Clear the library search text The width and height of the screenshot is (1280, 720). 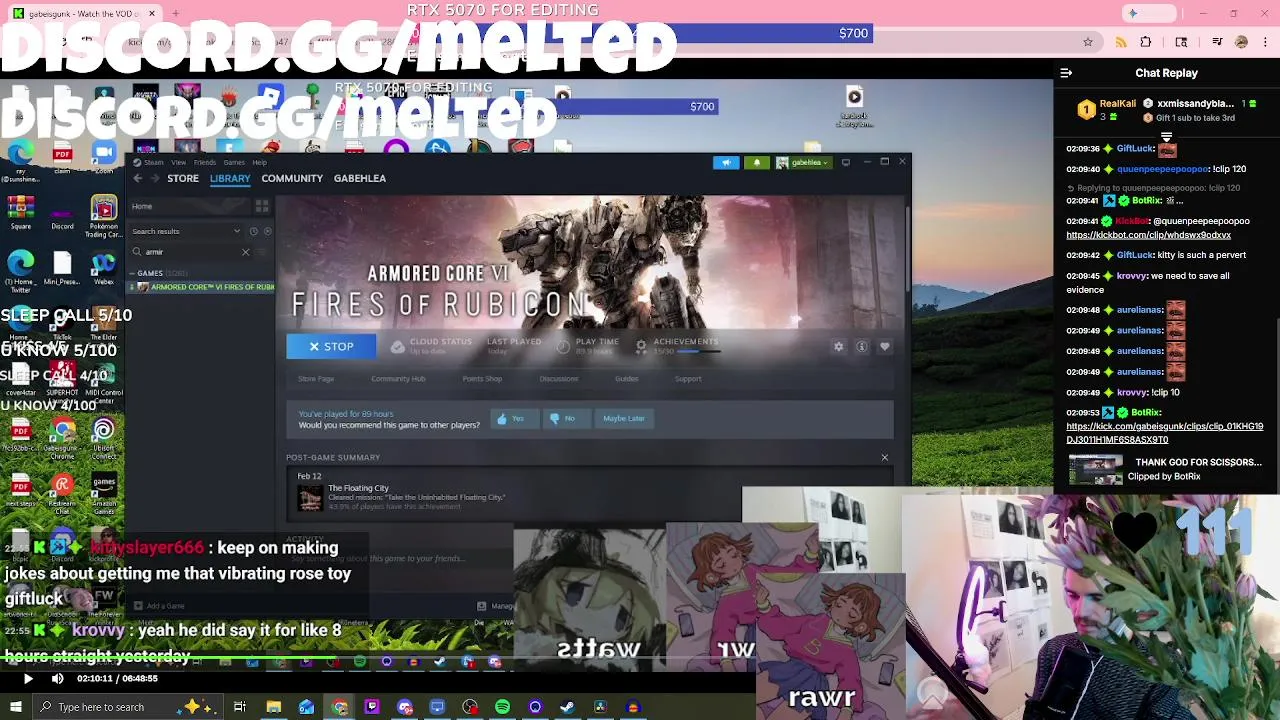245,252
